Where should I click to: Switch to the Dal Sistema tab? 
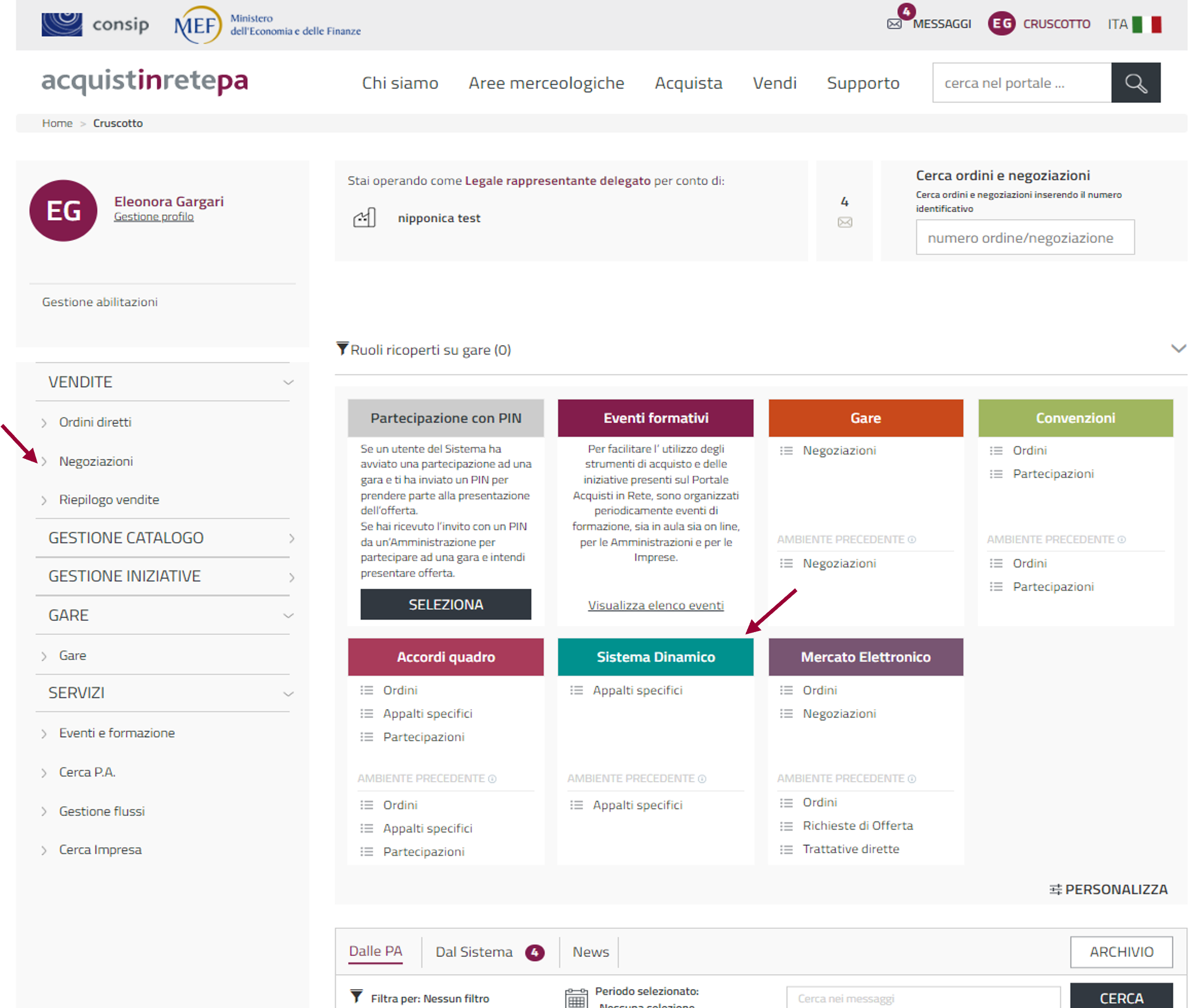click(474, 952)
